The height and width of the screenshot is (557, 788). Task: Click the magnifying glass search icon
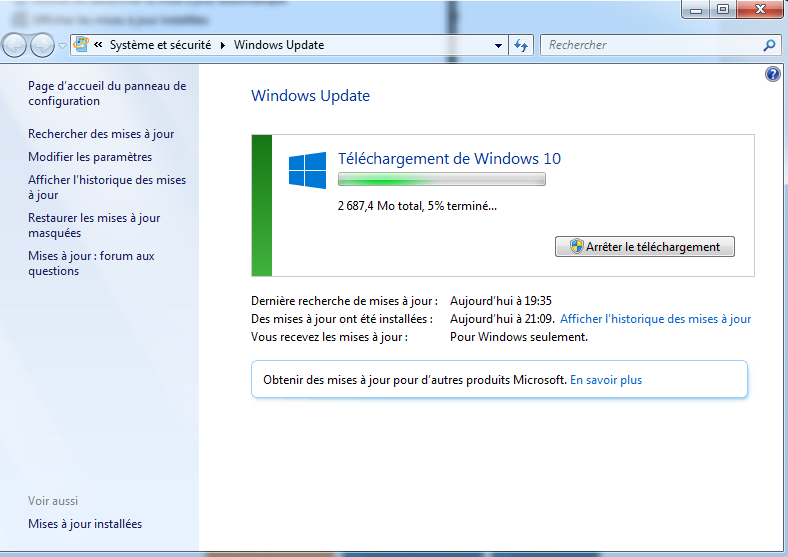(x=769, y=45)
